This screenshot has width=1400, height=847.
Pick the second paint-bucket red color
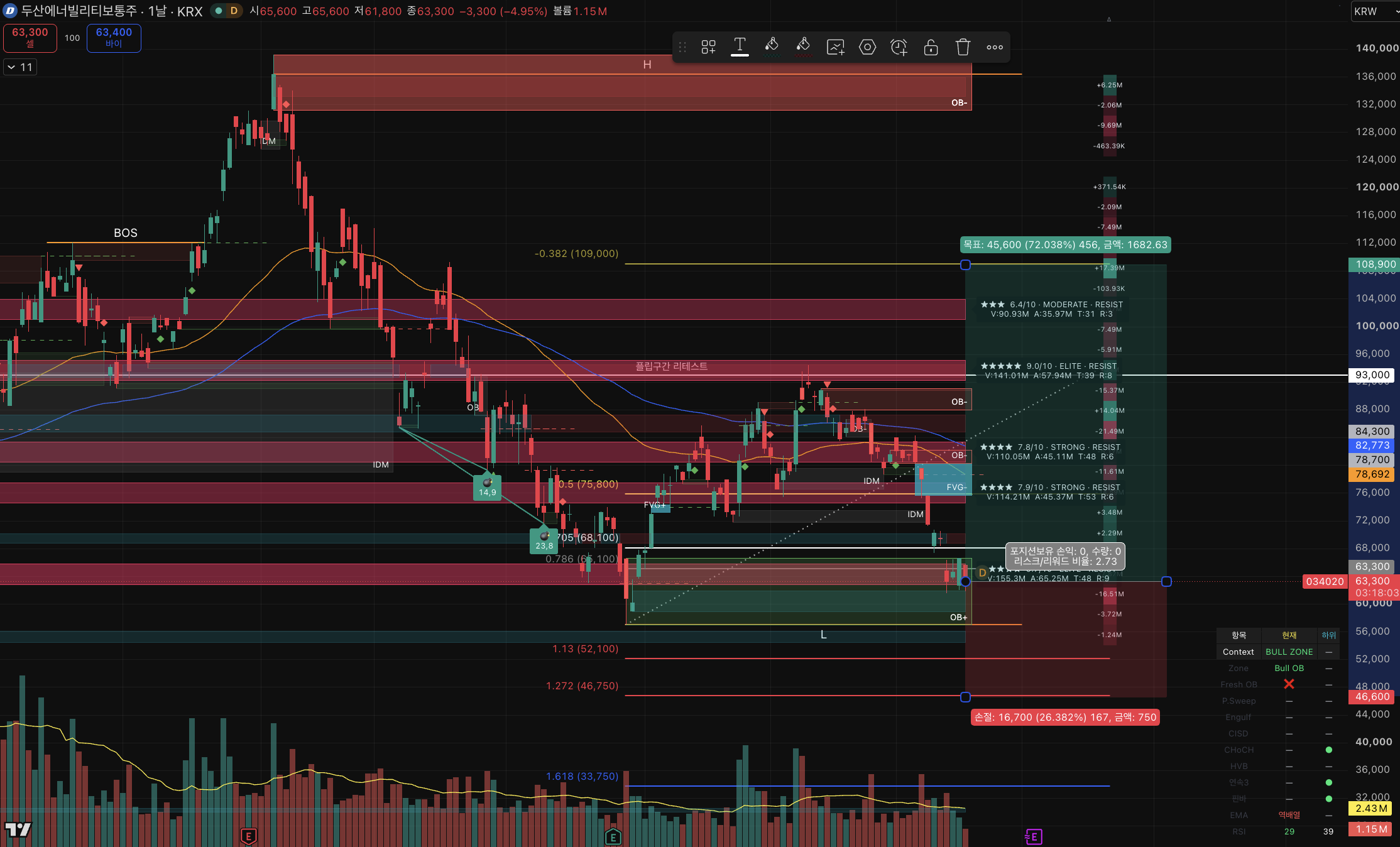point(803,46)
